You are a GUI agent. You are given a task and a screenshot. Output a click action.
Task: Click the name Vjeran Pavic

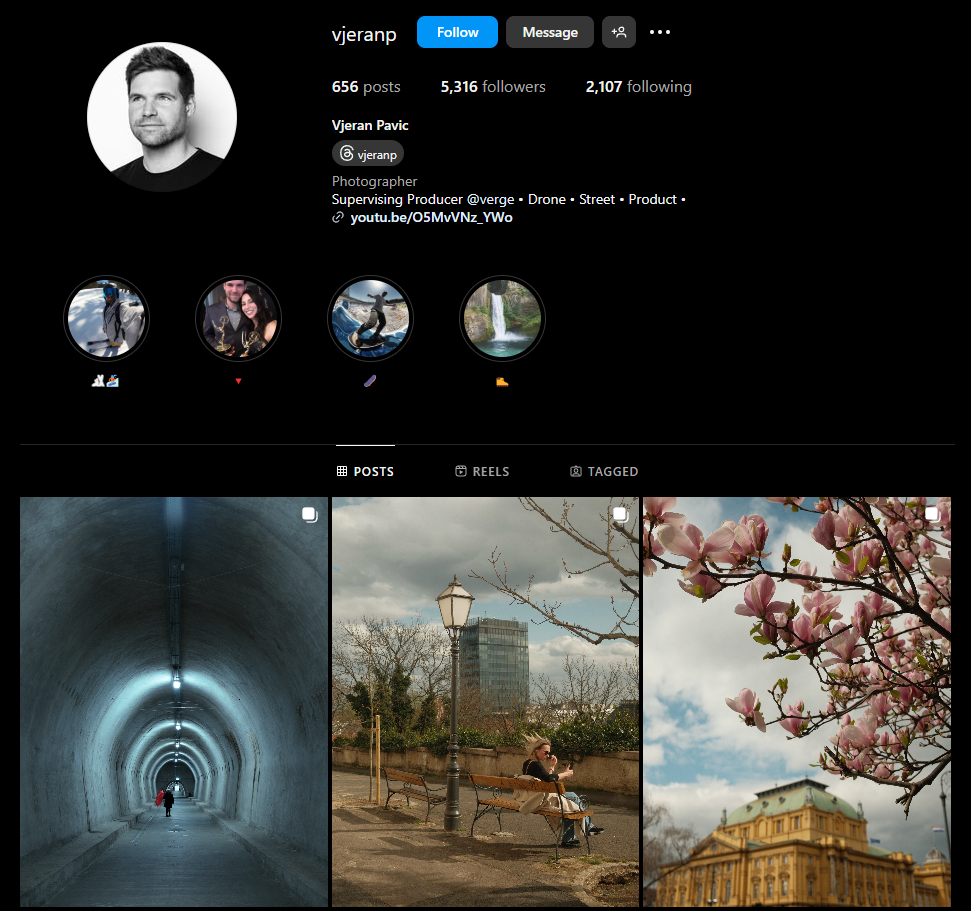pos(370,125)
